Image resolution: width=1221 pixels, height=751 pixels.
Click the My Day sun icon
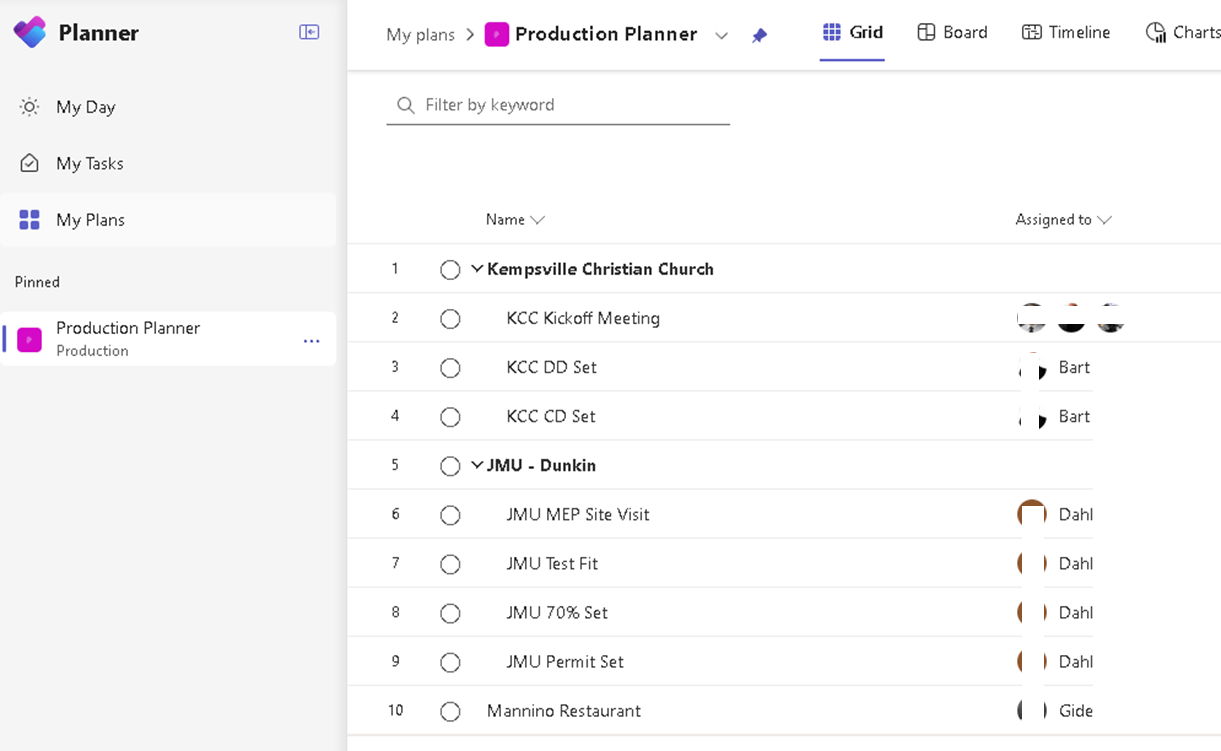click(30, 107)
